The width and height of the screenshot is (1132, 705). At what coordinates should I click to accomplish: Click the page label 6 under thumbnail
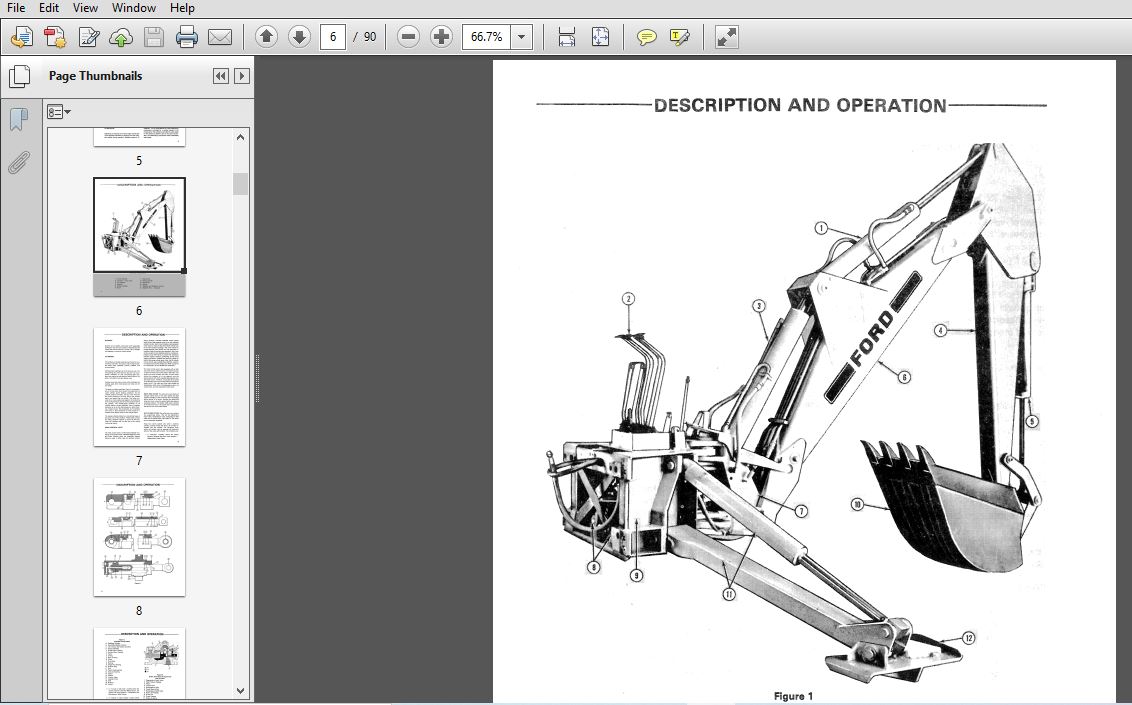(x=139, y=311)
